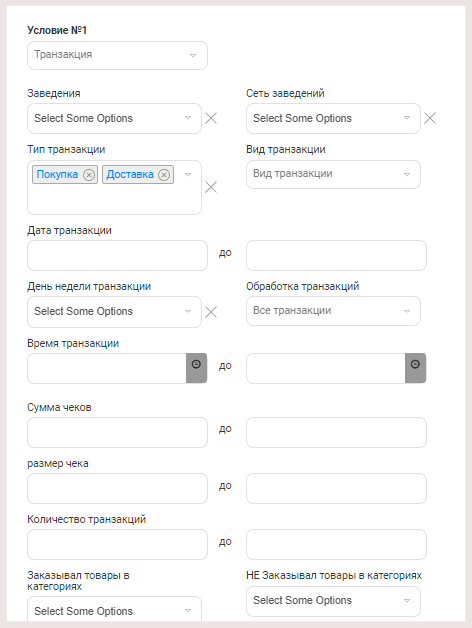The width and height of the screenshot is (472, 628).
Task: Open Заказывал товары в категориях dropdown
Action: (x=114, y=609)
